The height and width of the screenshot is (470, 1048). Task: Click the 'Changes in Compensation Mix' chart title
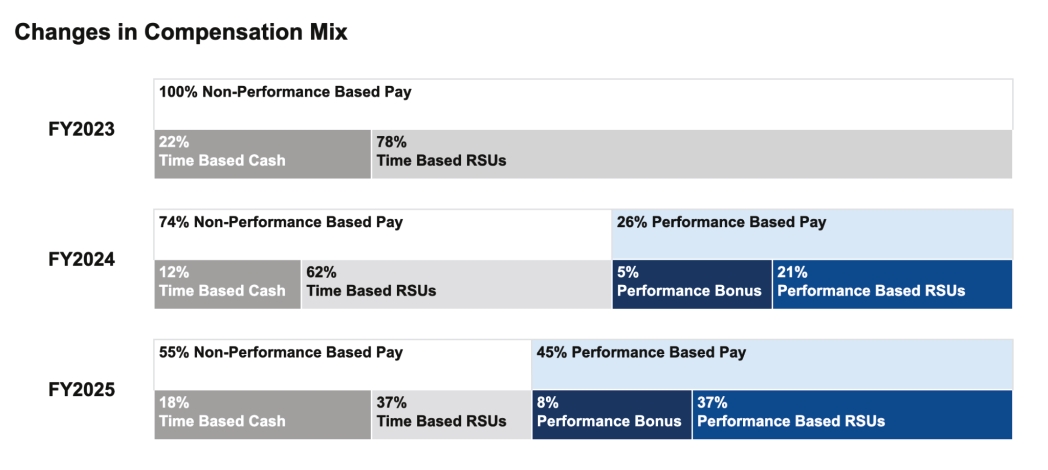click(181, 32)
